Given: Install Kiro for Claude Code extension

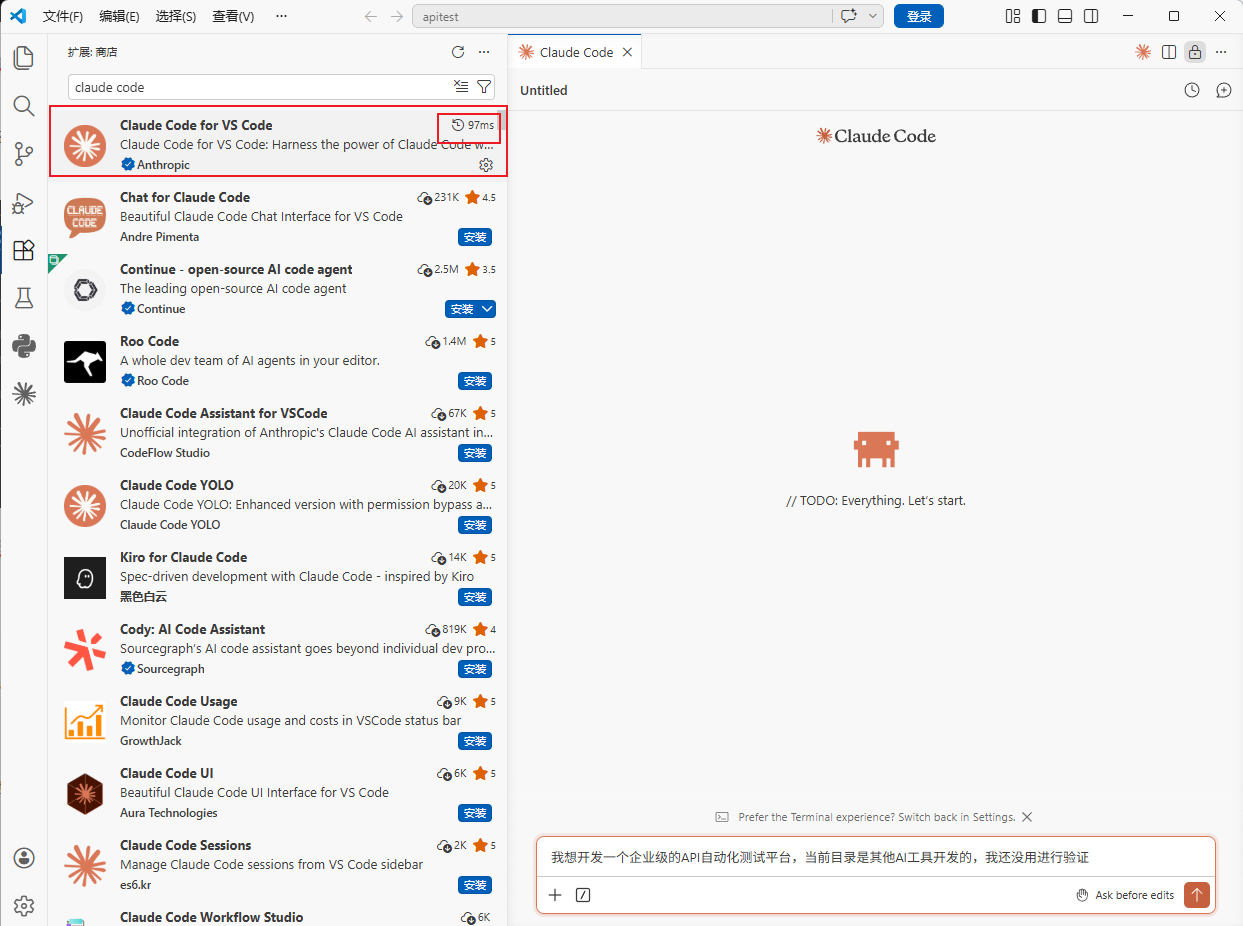Looking at the screenshot, I should (x=475, y=597).
